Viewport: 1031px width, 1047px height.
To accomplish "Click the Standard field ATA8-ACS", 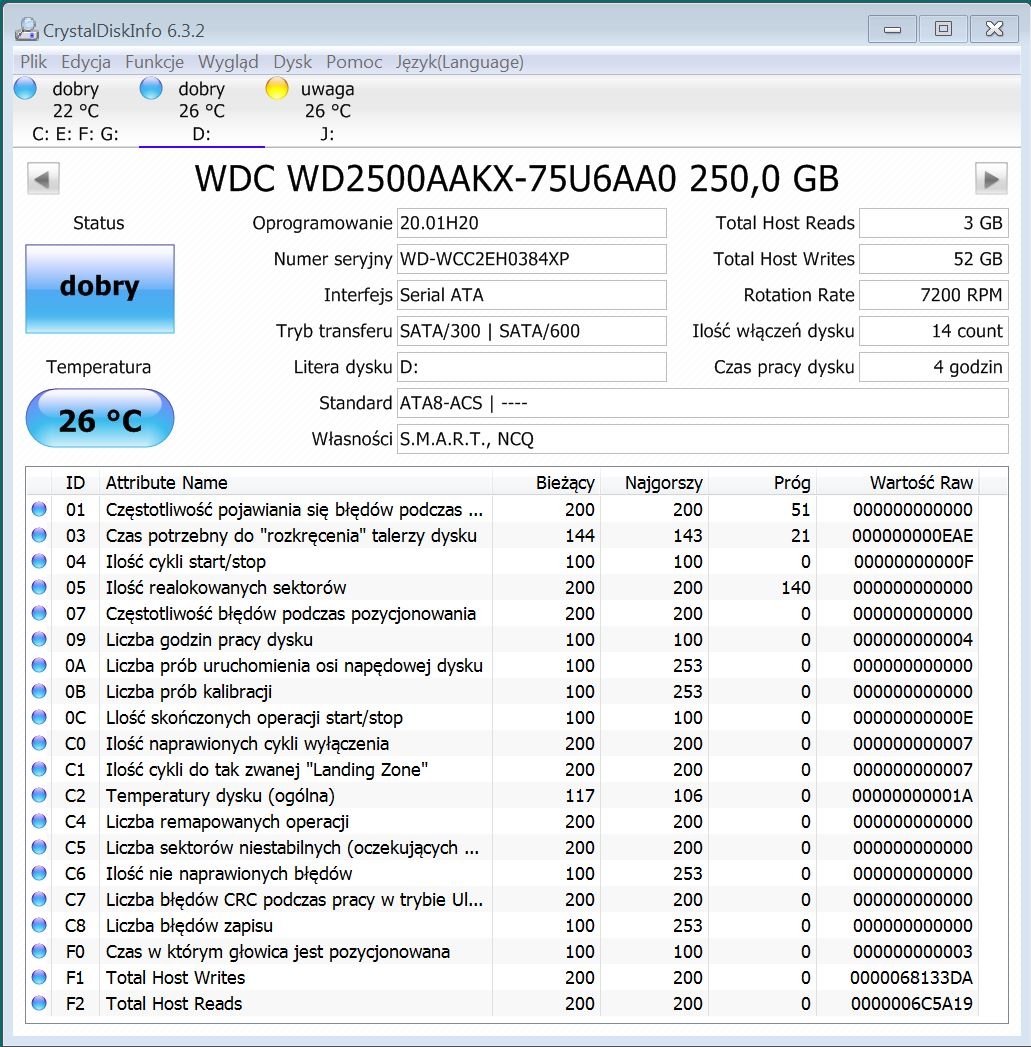I will pyautogui.click(x=702, y=403).
